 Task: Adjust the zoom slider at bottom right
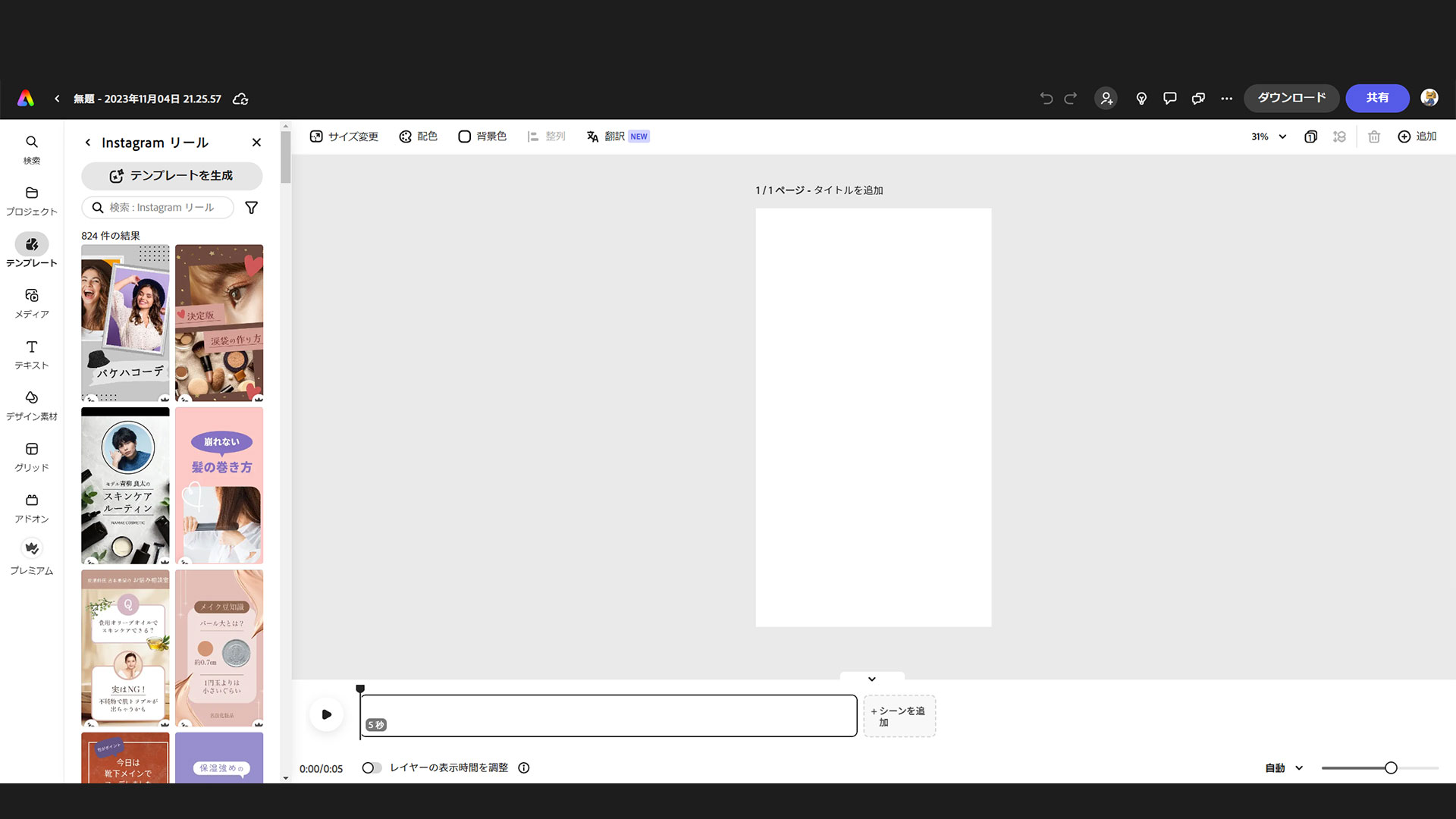1388,767
